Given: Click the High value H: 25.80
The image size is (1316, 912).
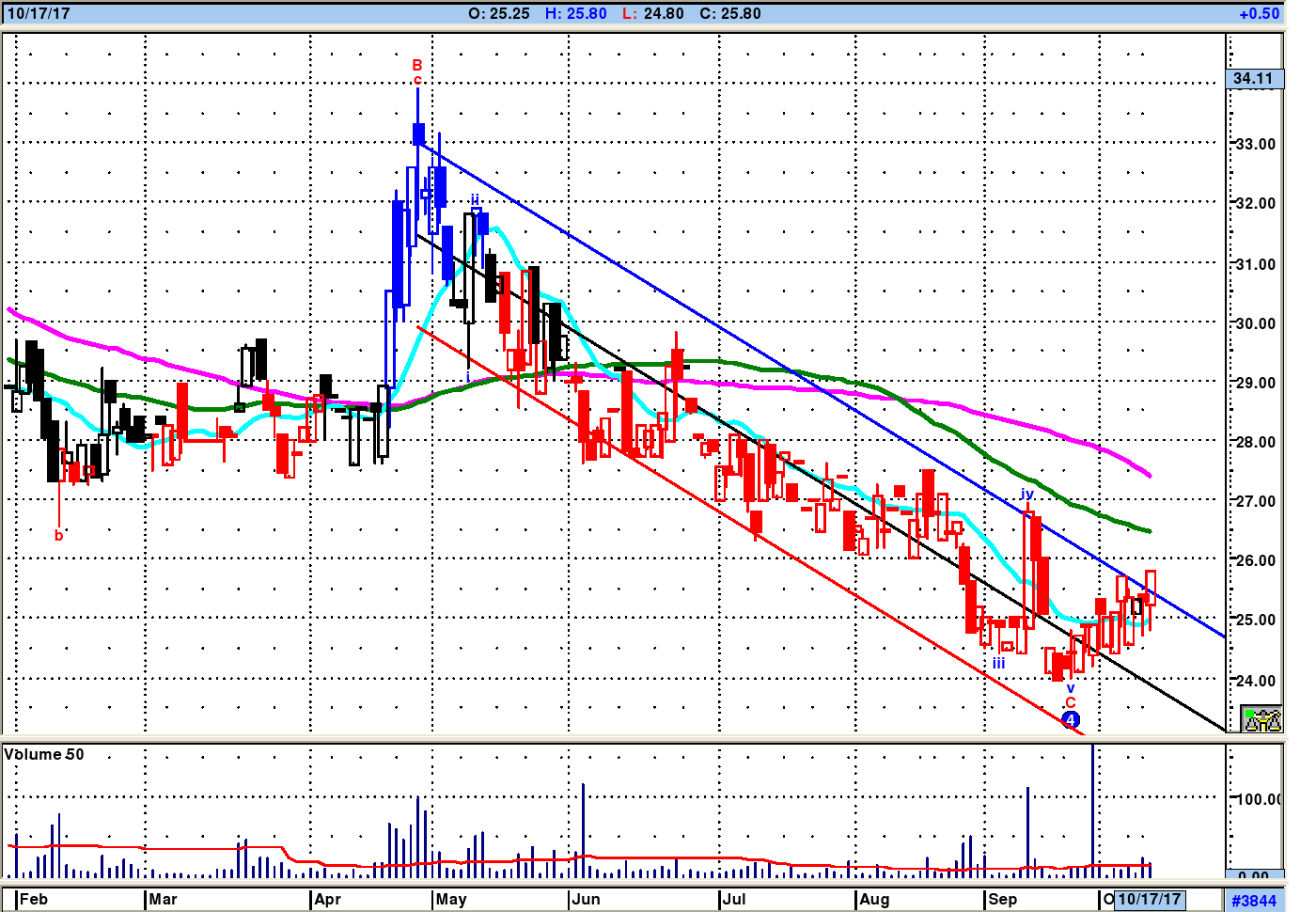Looking at the screenshot, I should (x=575, y=13).
